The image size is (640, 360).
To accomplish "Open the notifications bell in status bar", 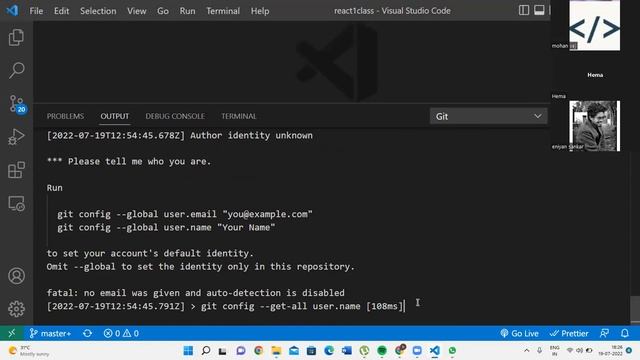I will click(624, 333).
